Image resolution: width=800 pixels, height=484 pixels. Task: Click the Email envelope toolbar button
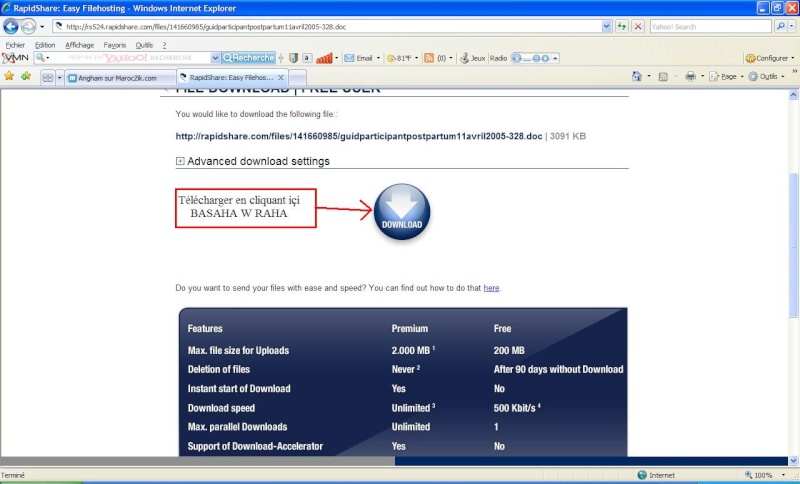point(358,58)
